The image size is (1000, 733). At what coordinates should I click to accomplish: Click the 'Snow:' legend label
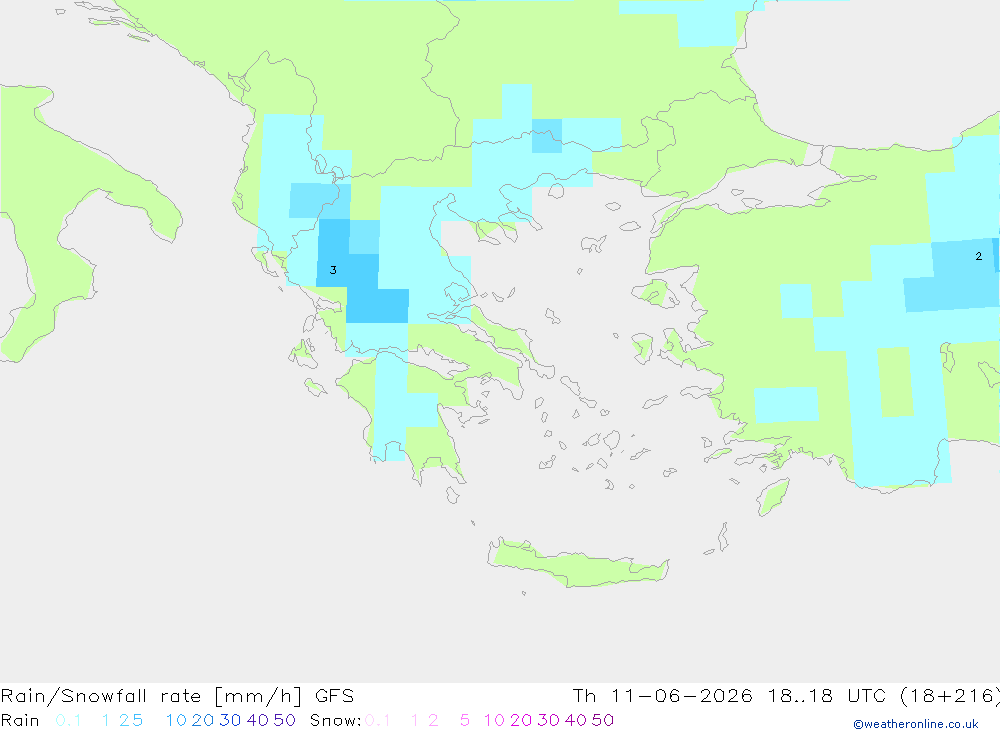coord(335,720)
